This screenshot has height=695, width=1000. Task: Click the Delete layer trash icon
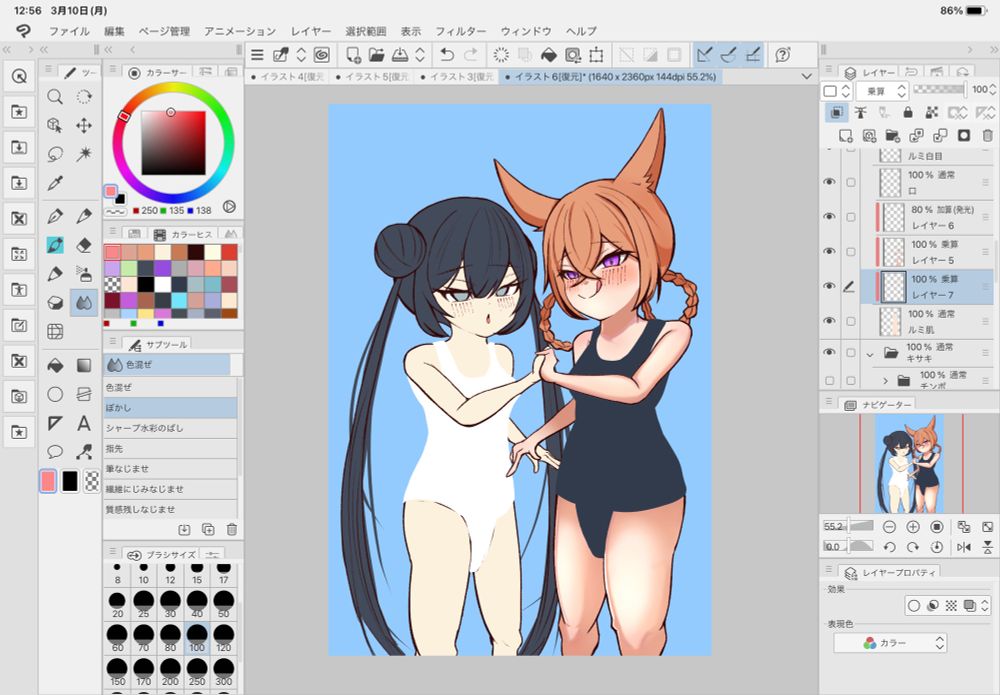[x=987, y=135]
